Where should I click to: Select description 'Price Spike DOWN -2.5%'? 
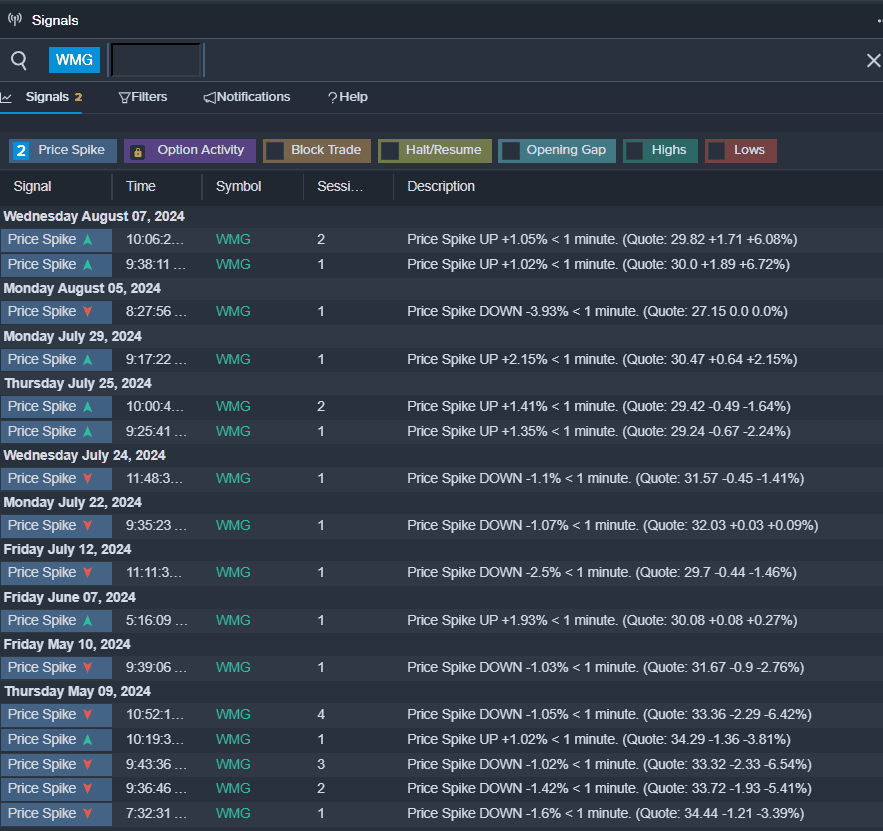pyautogui.click(x=602, y=573)
